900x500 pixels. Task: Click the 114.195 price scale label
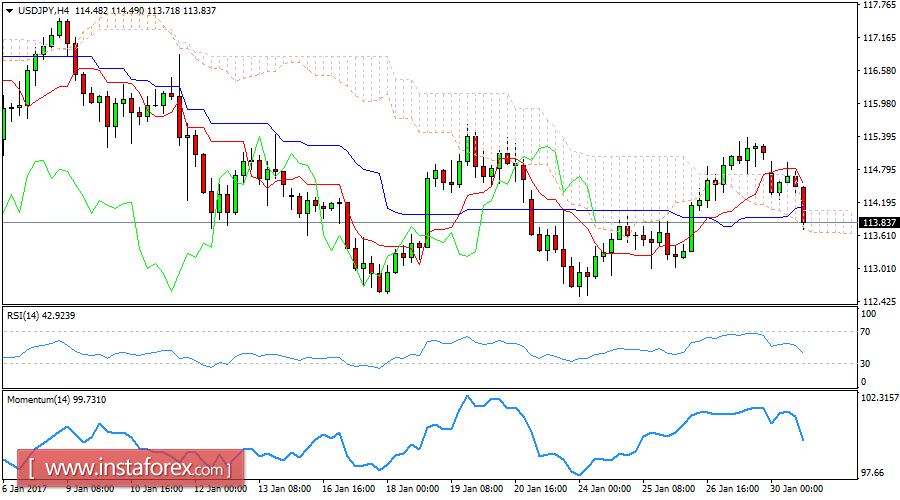879,203
